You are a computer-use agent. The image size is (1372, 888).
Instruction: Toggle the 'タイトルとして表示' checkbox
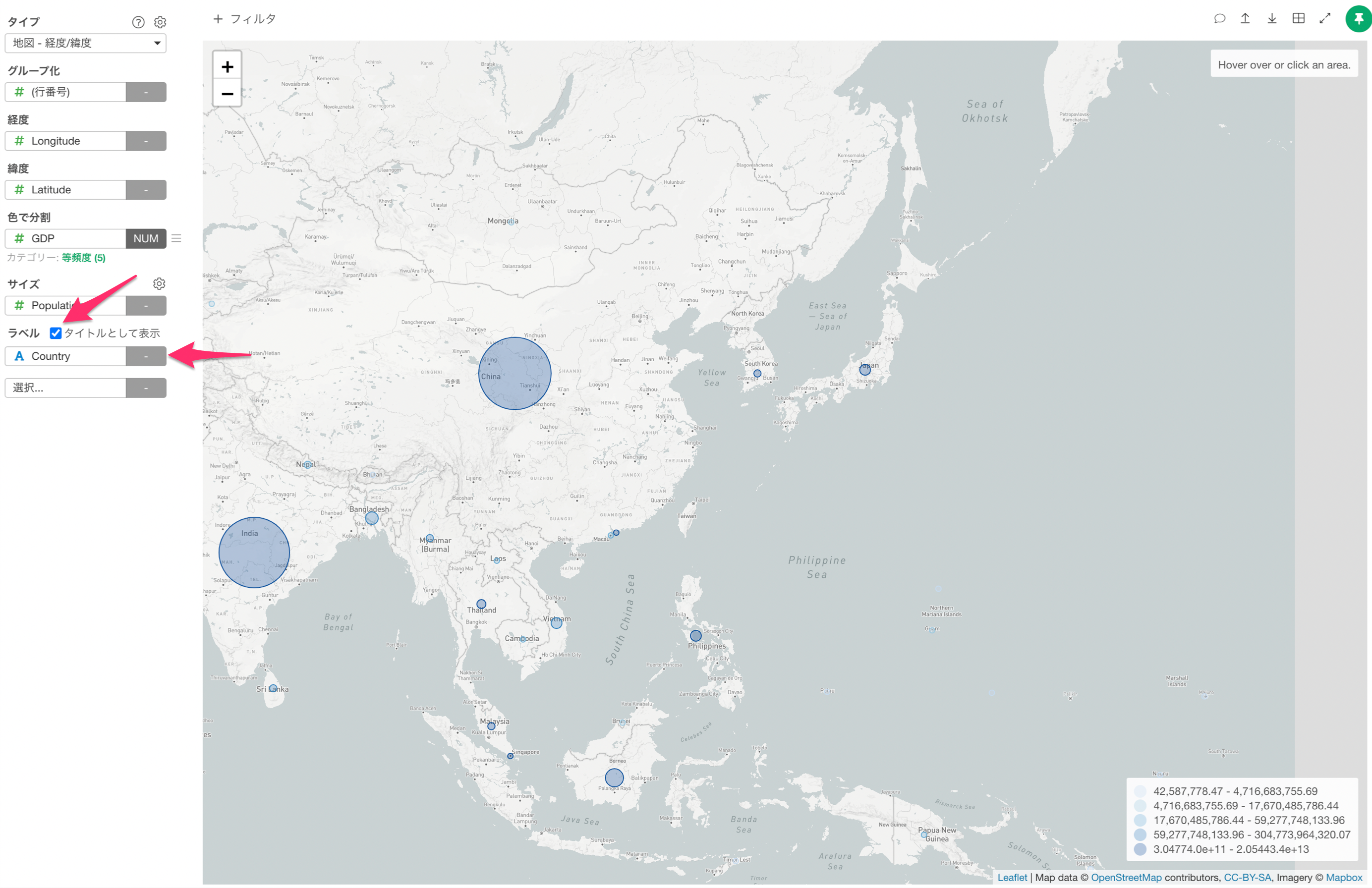click(x=56, y=333)
